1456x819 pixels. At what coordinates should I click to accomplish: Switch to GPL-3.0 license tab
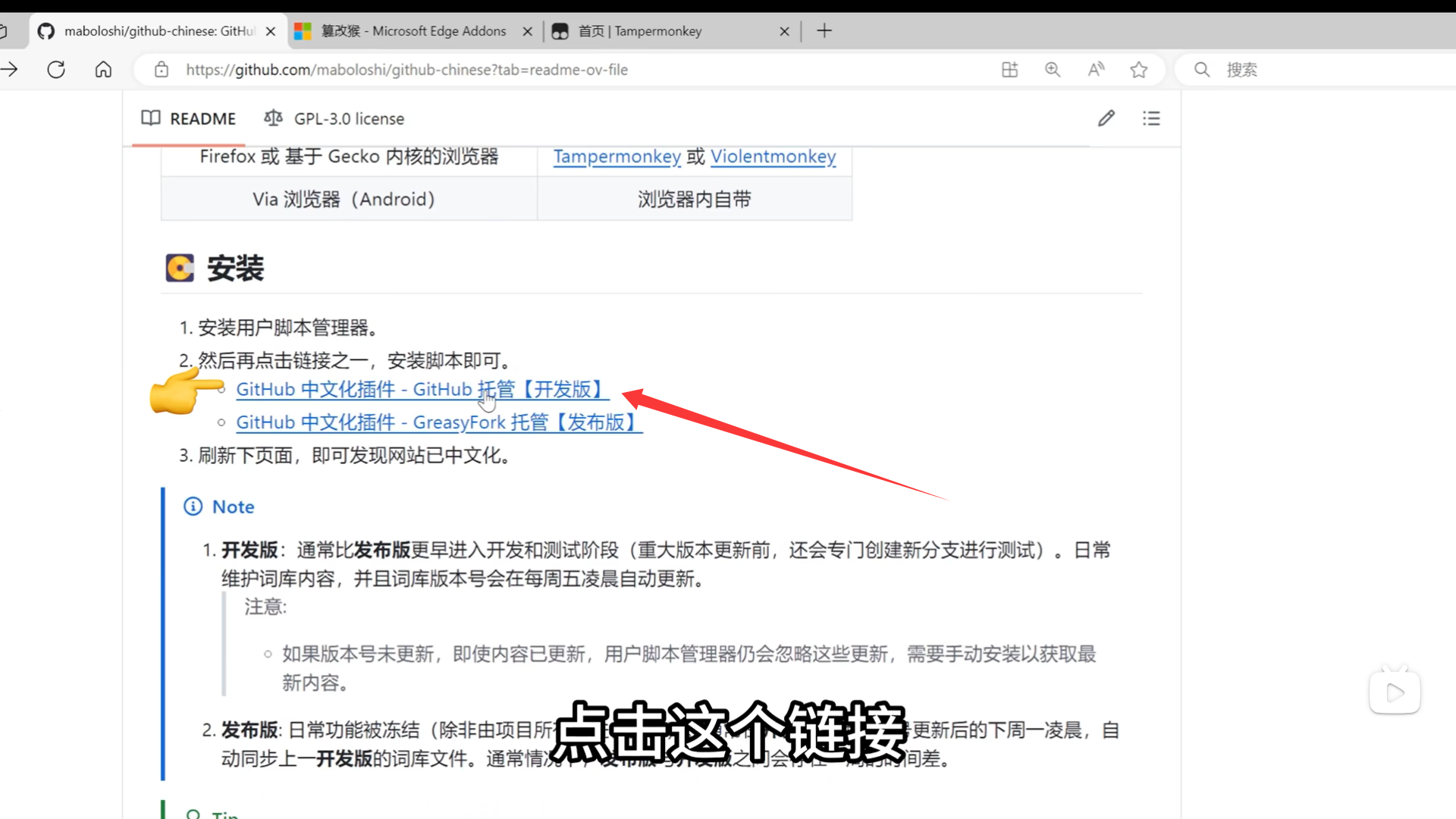point(334,119)
